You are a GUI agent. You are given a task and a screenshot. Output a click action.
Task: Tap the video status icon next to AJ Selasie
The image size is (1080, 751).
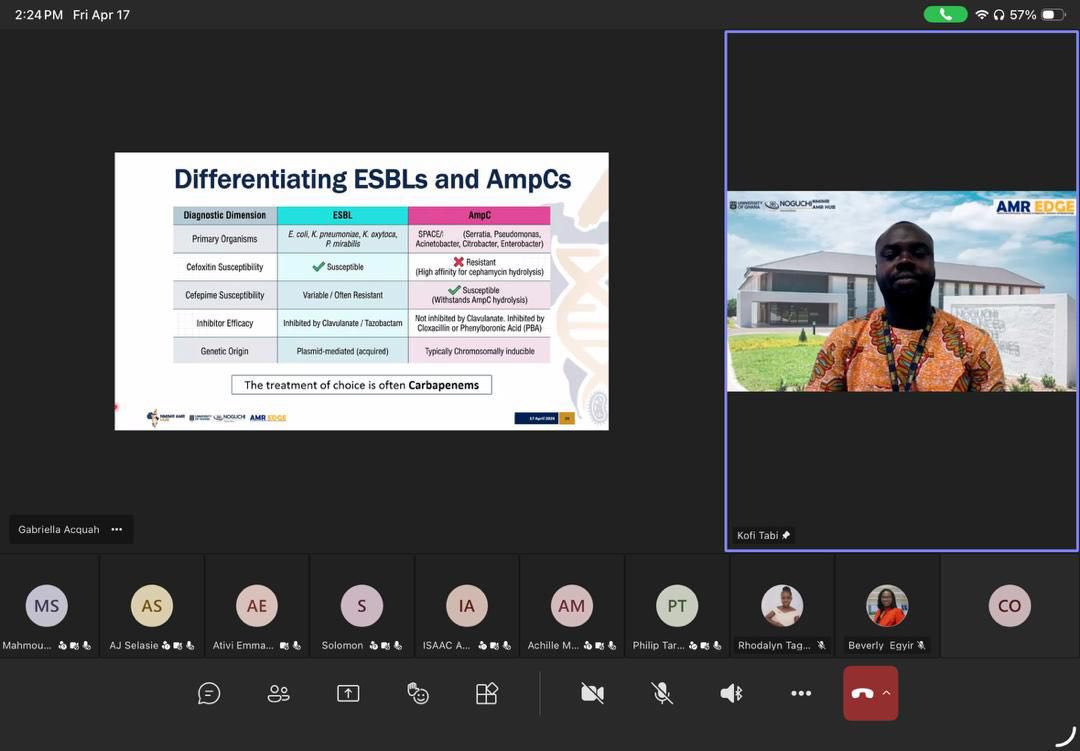(x=176, y=645)
